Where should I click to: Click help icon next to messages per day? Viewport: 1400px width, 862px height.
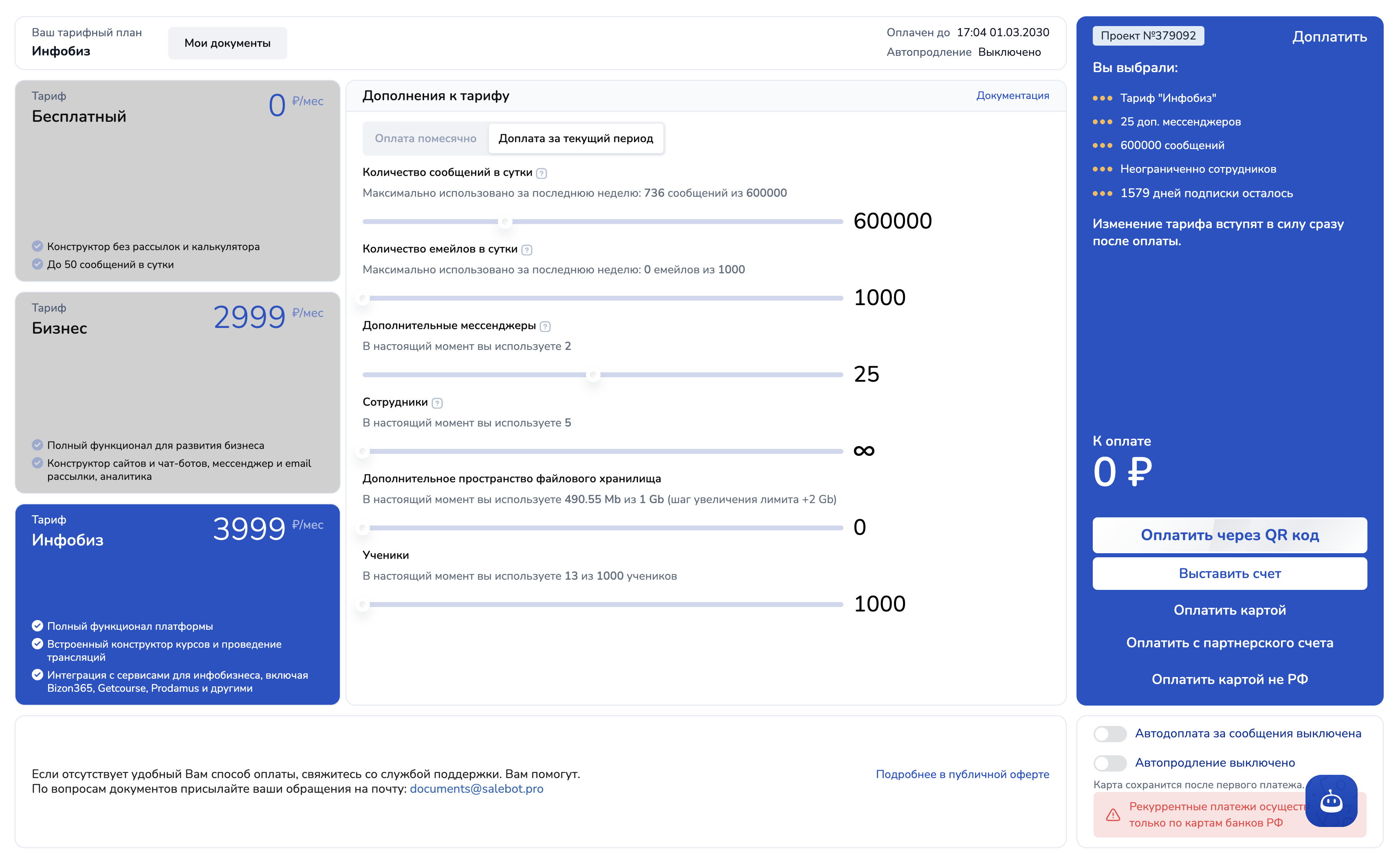tap(542, 173)
